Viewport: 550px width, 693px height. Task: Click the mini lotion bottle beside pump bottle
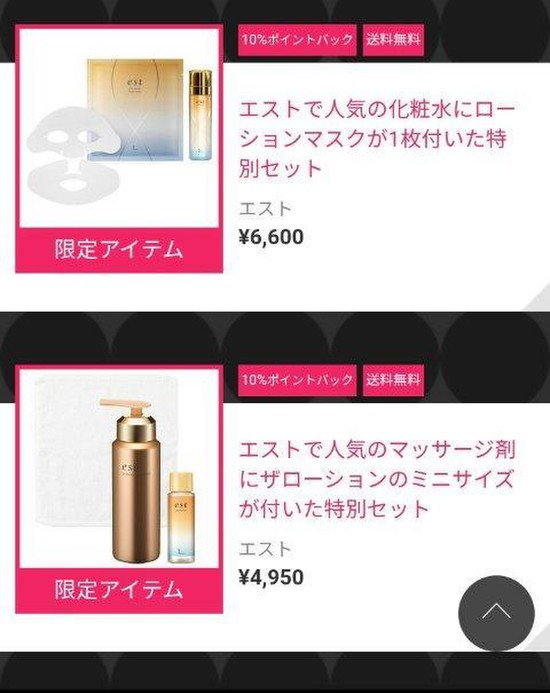(x=181, y=517)
